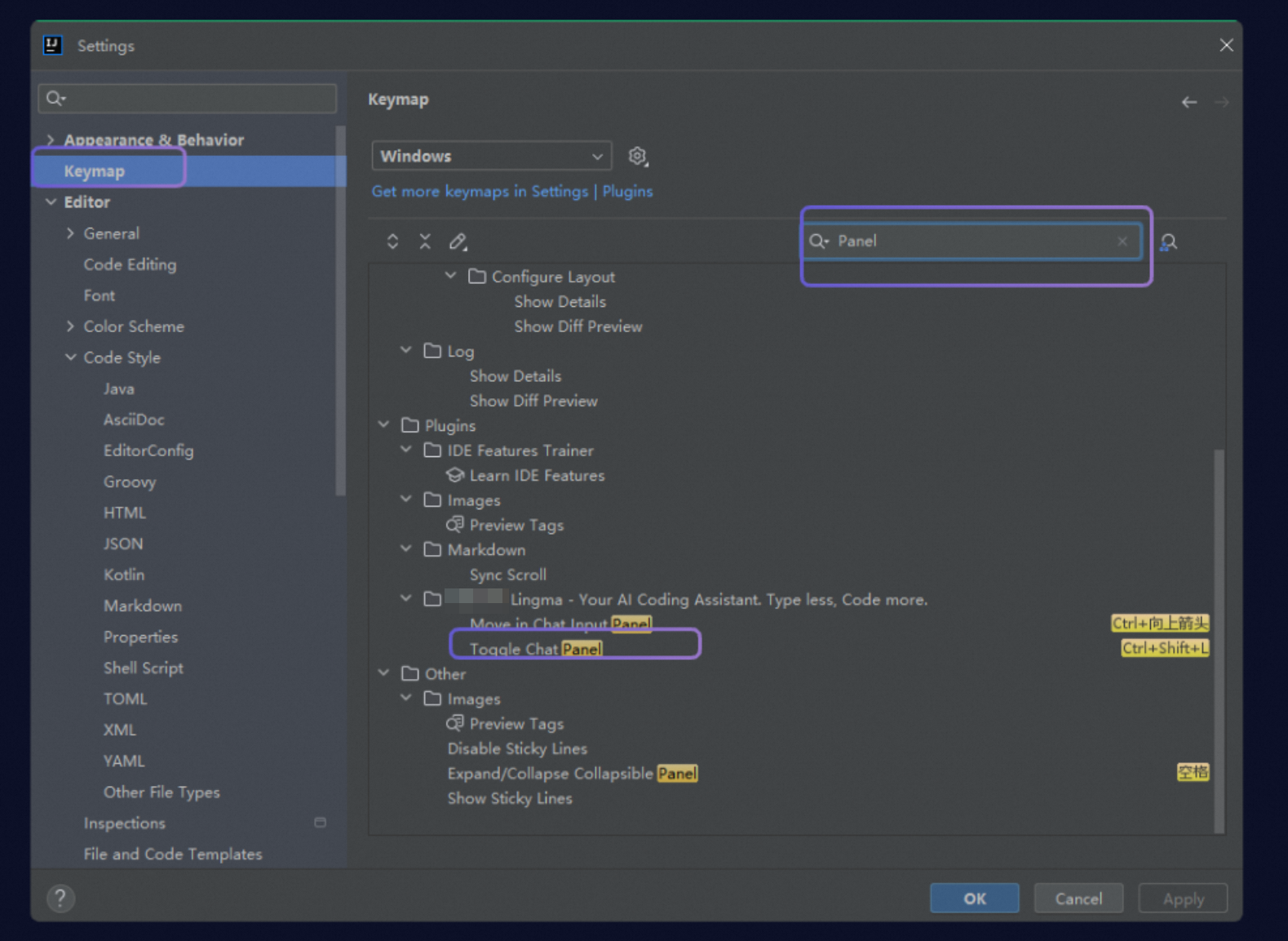Image resolution: width=1288 pixels, height=941 pixels.
Task: Expand Appearance & Behavior section
Action: coord(51,140)
